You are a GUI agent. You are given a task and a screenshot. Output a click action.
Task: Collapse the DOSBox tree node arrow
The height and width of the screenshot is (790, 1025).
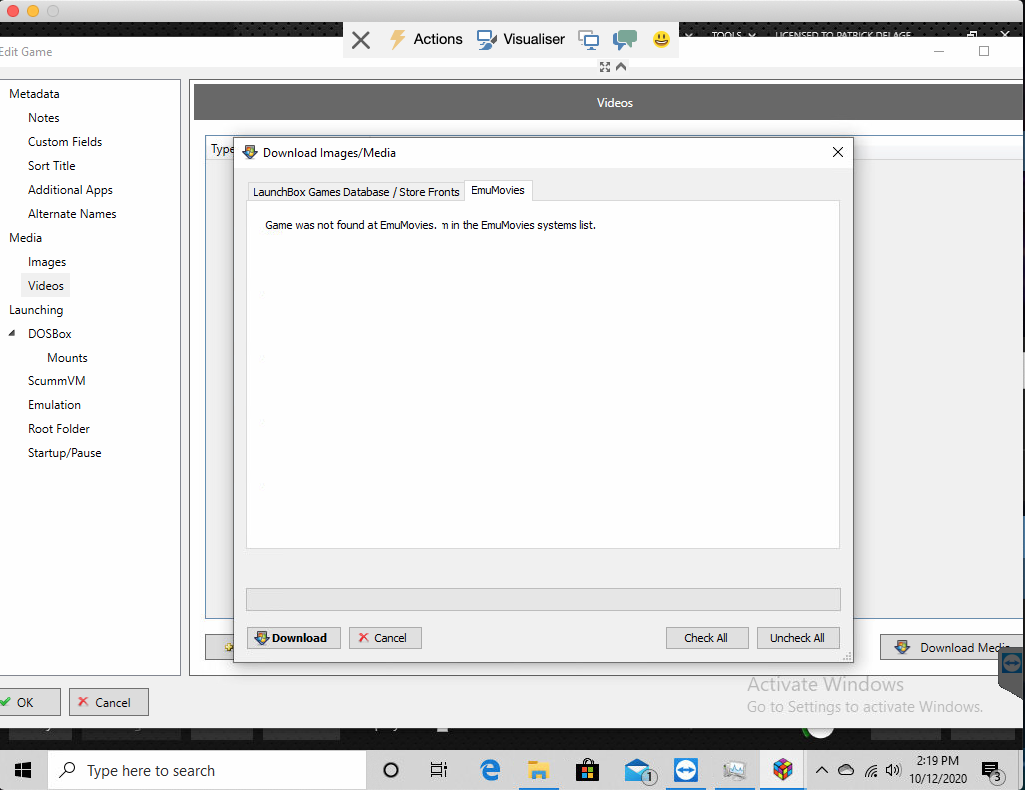pyautogui.click(x=12, y=333)
